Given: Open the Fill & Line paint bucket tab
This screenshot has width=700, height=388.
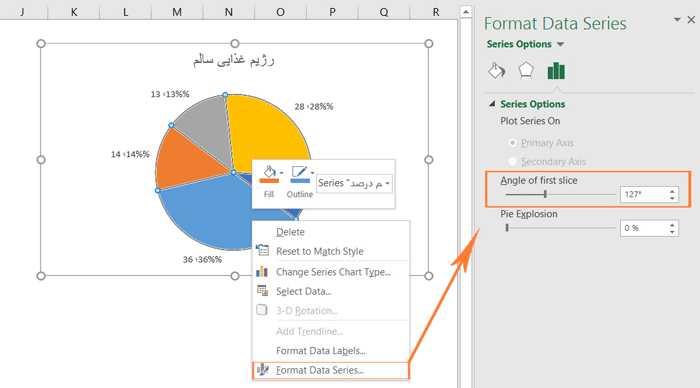Looking at the screenshot, I should pyautogui.click(x=496, y=71).
